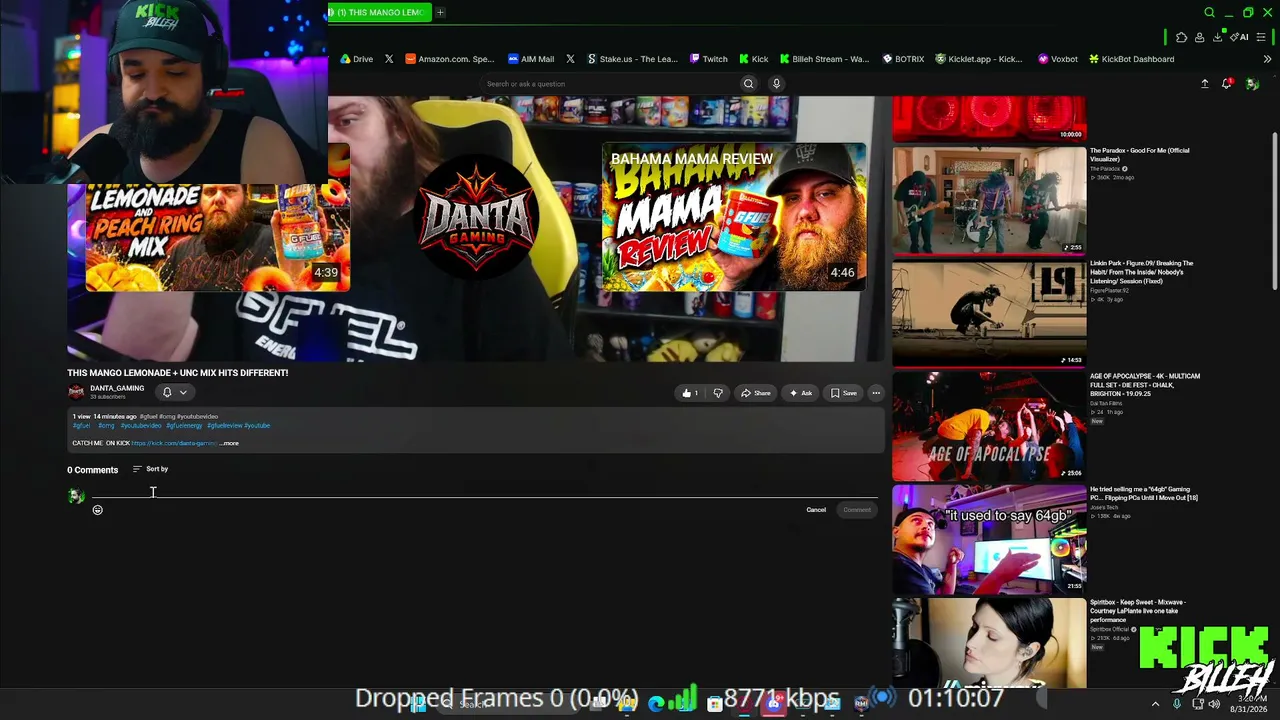Open Microsoft Edge from the taskbar
Viewport: 1280px width, 720px height.
point(656,704)
